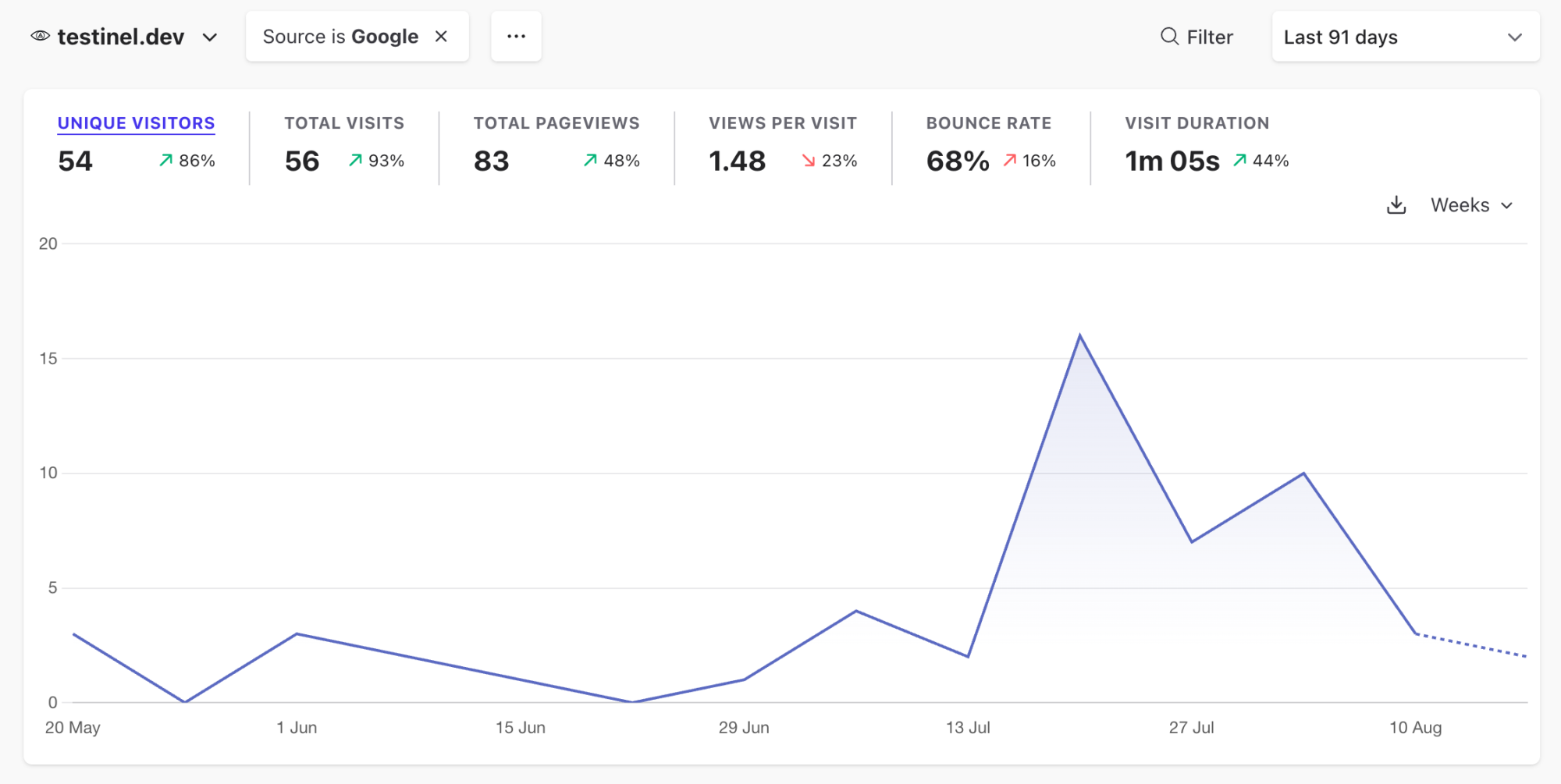
Task: Click the 29 Jun axis label
Action: coord(744,728)
